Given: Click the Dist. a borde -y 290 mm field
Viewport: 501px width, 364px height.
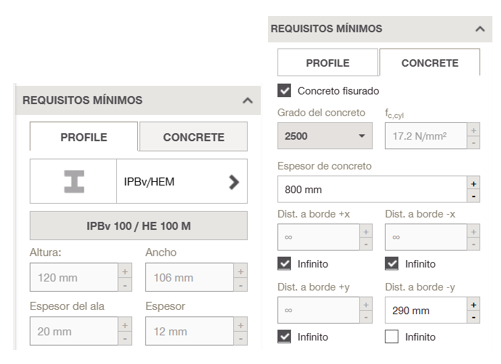Looking at the screenshot, I should [426, 310].
